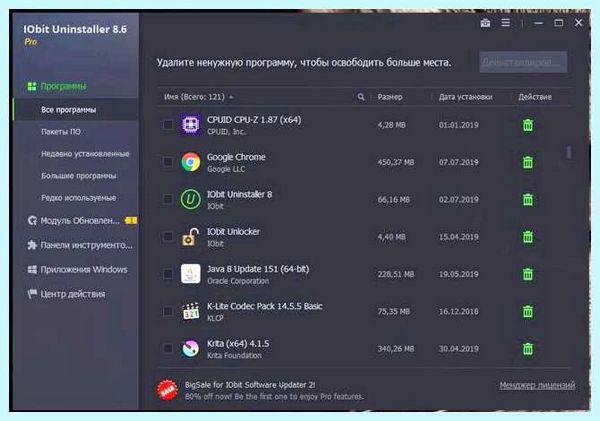
Task: Open the hamburger options menu
Action: tap(505, 23)
